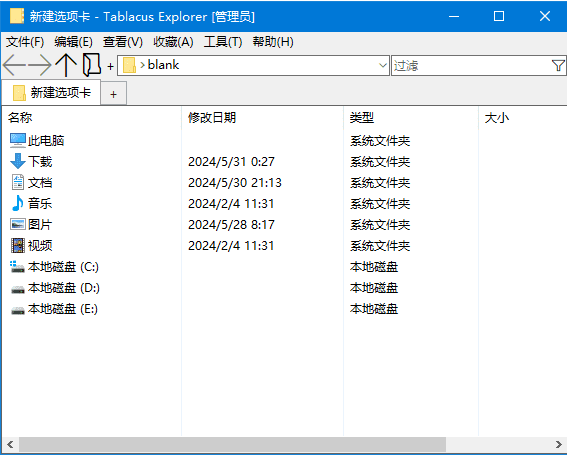567x456 pixels.
Task: Add a new tab with plus button
Action: [114, 94]
